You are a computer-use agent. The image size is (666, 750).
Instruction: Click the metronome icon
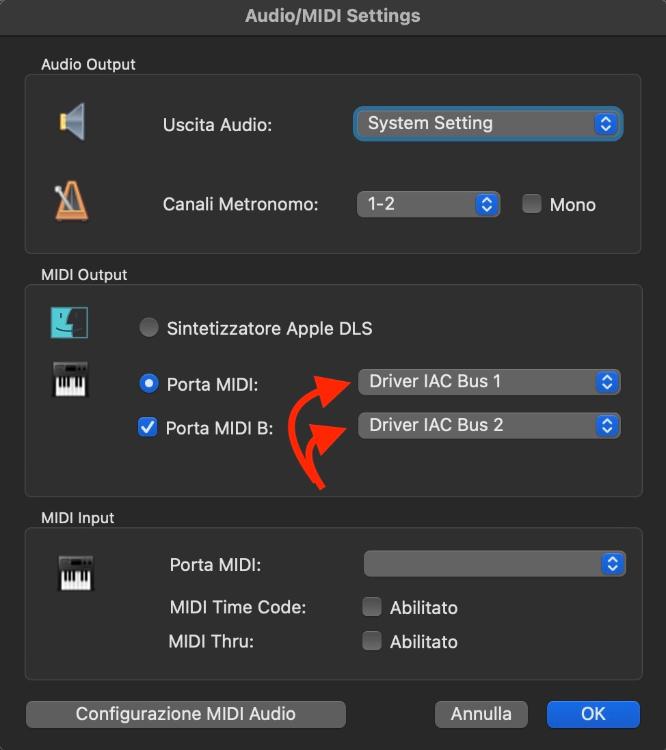pos(71,201)
